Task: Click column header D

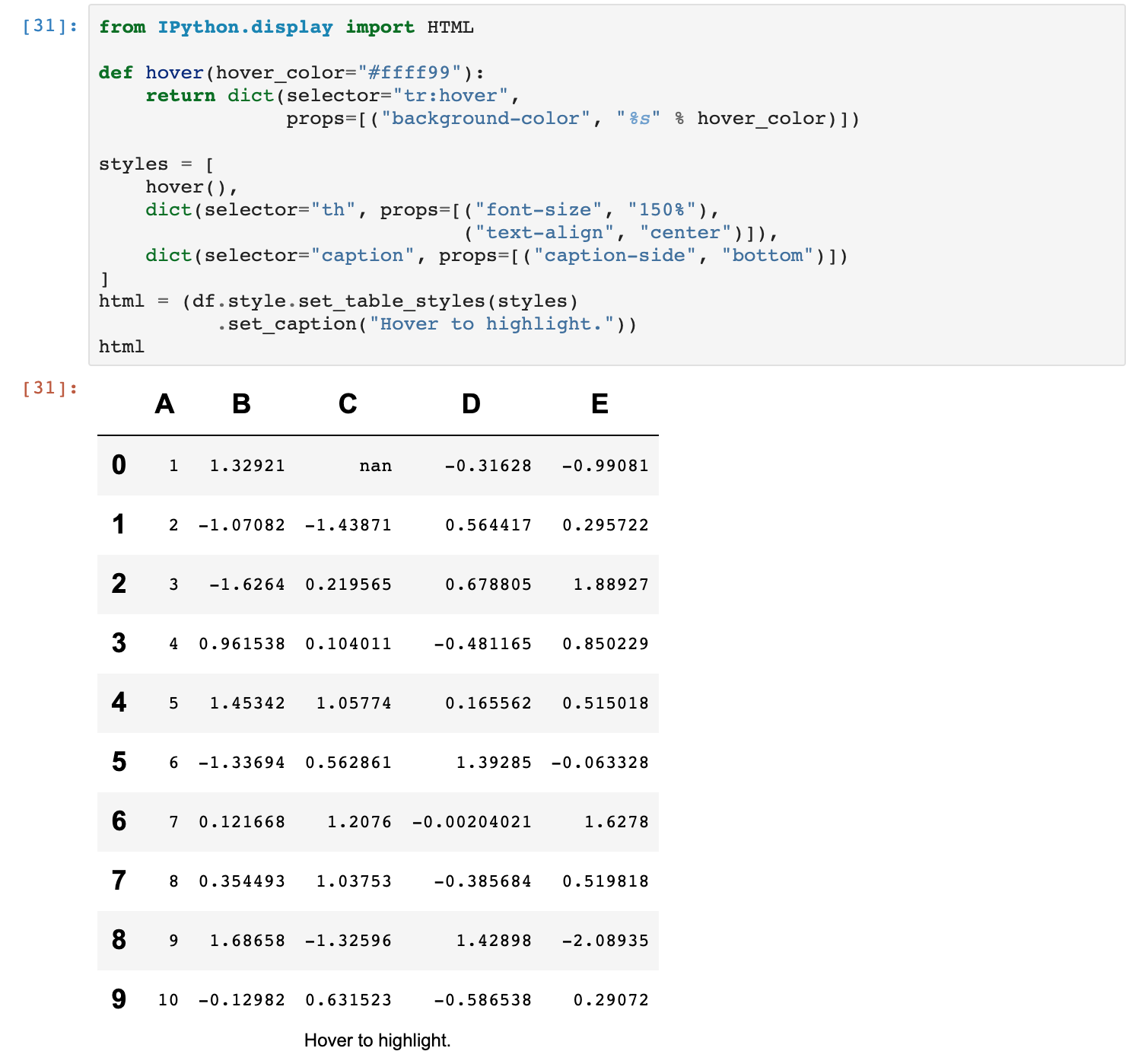Action: 471,404
